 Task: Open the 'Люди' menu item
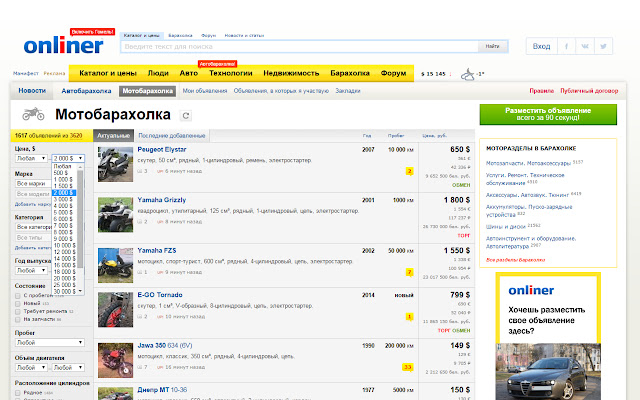(x=158, y=73)
